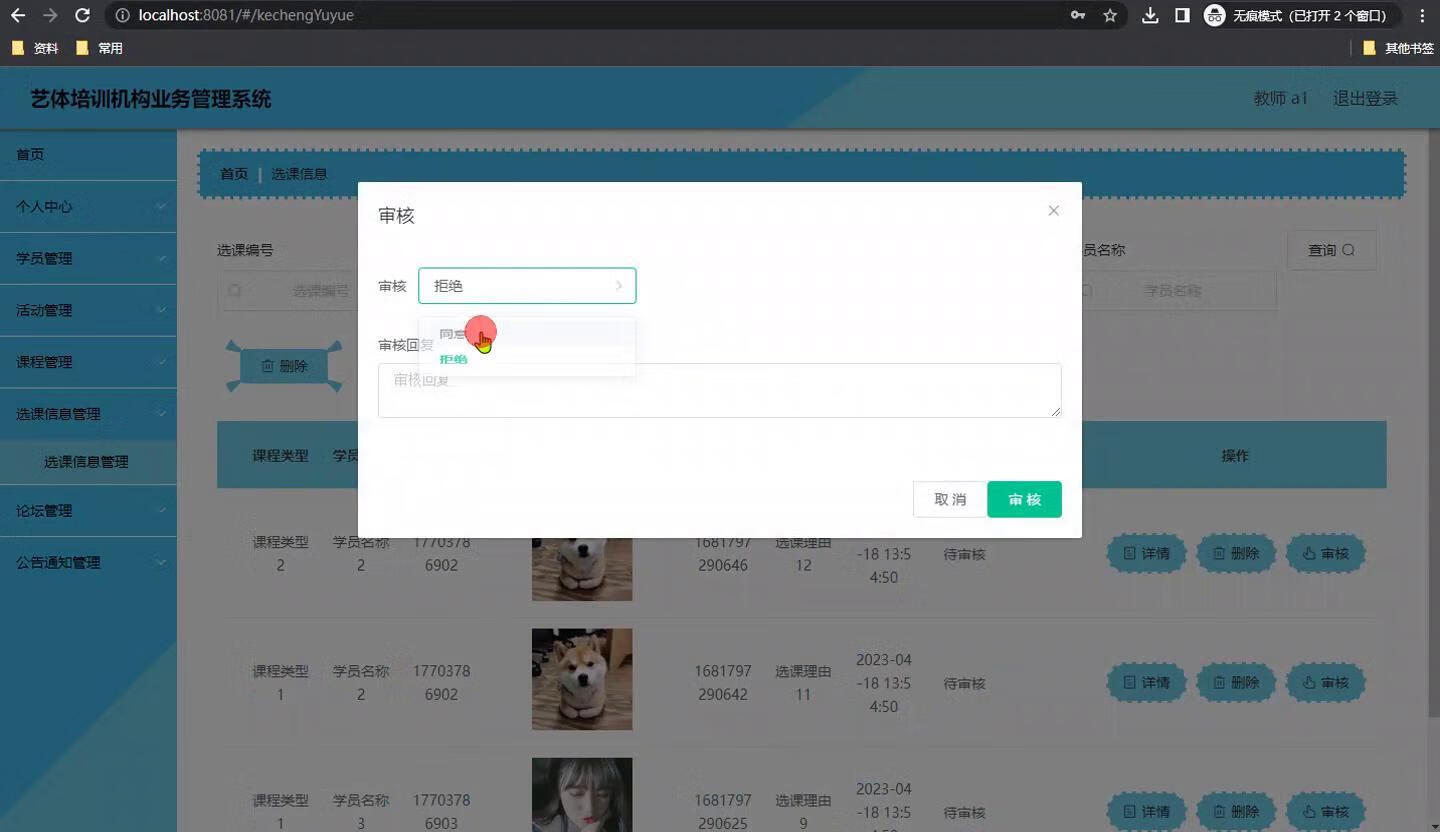Click the dog photo in the 1681797290646 row
Screen dimensions: 1440x832
point(582,569)
